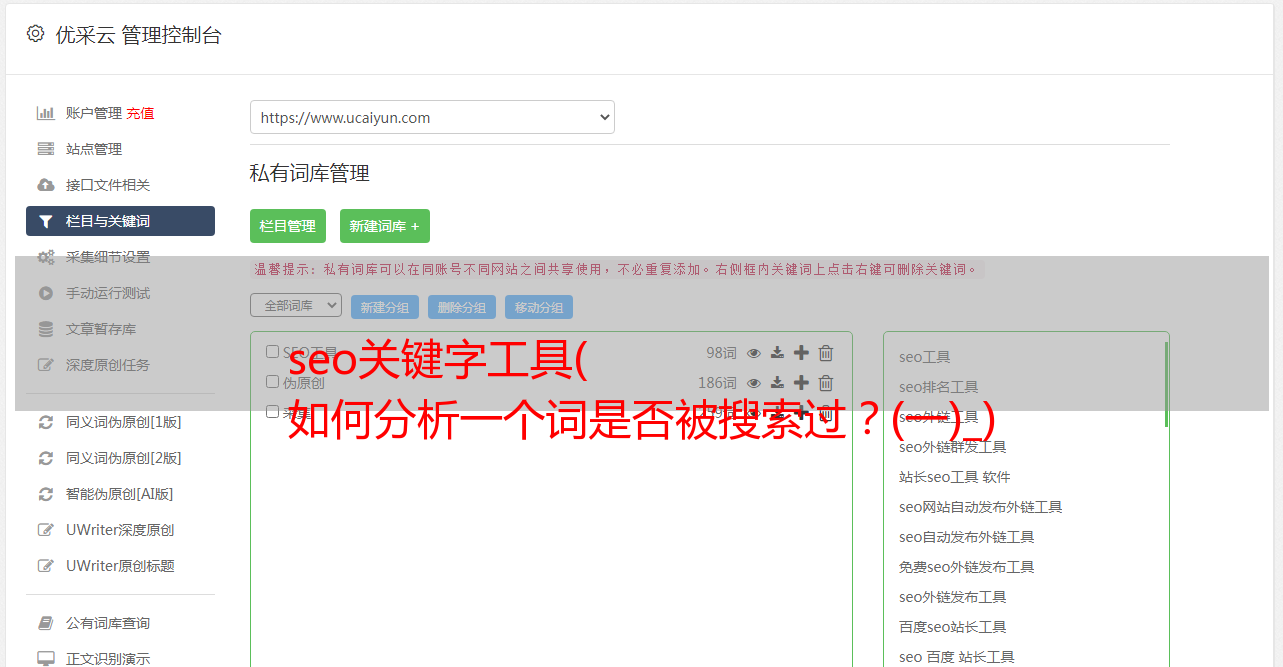Click refresh icon of 同义词伪原创[2版]
1283x667 pixels.
coord(46,458)
